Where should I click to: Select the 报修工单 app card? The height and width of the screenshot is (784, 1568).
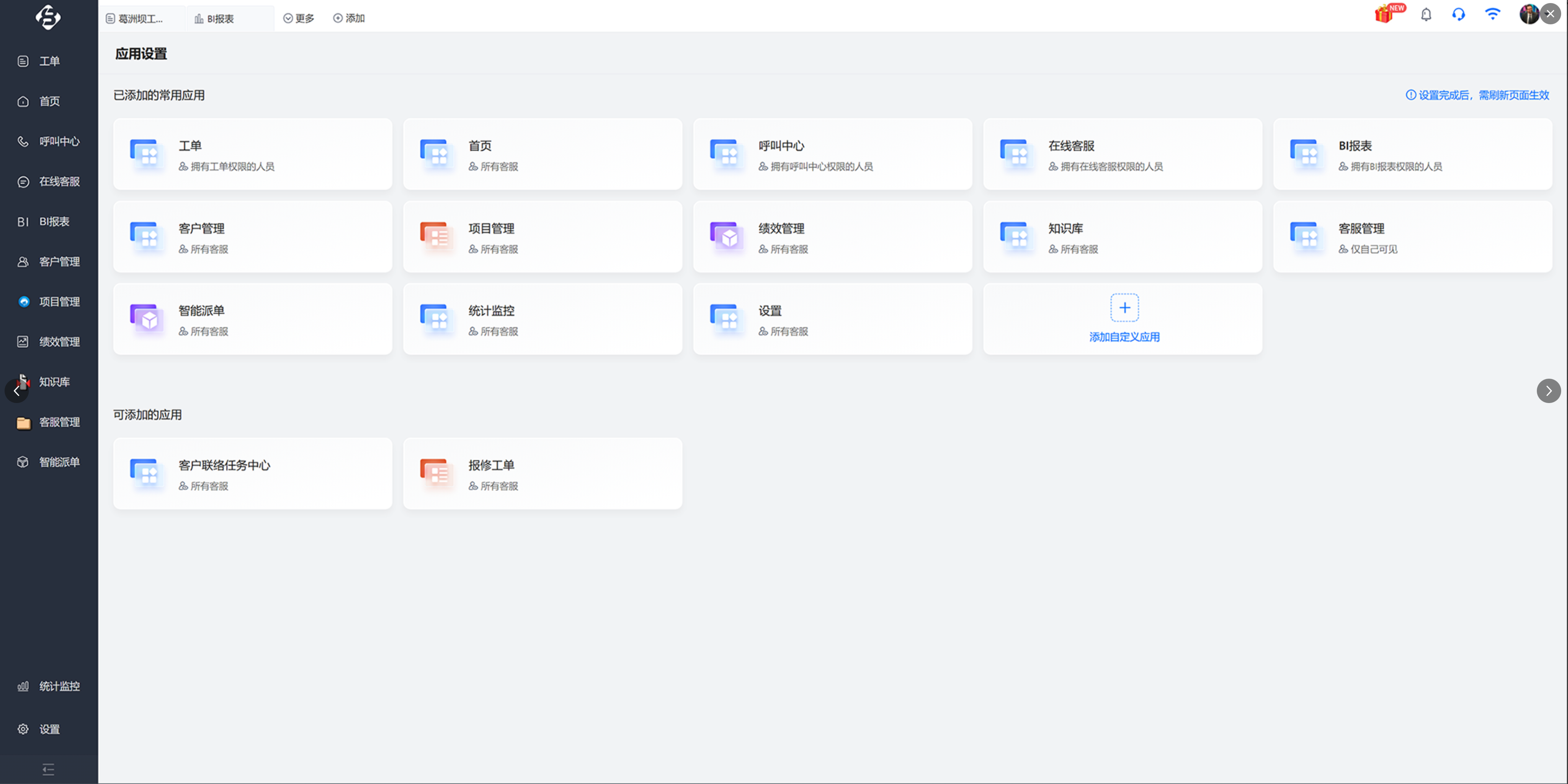tap(542, 473)
